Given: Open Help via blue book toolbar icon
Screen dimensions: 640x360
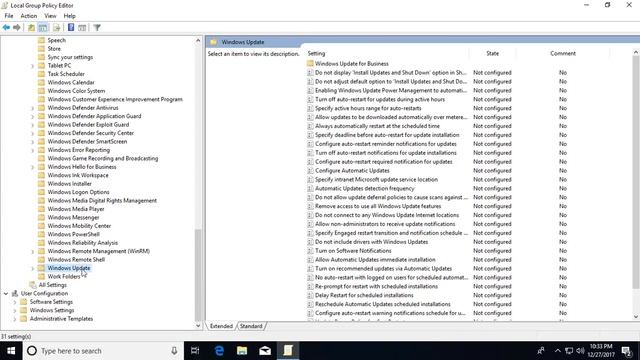Looking at the screenshot, I should pos(71,28).
